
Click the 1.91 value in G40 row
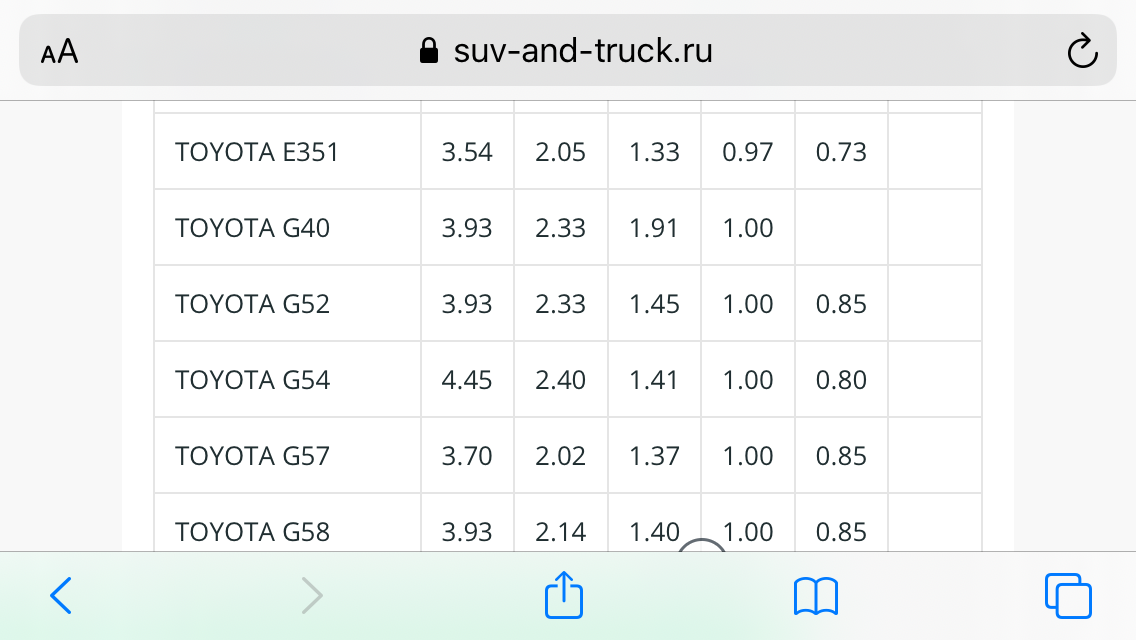pos(653,228)
